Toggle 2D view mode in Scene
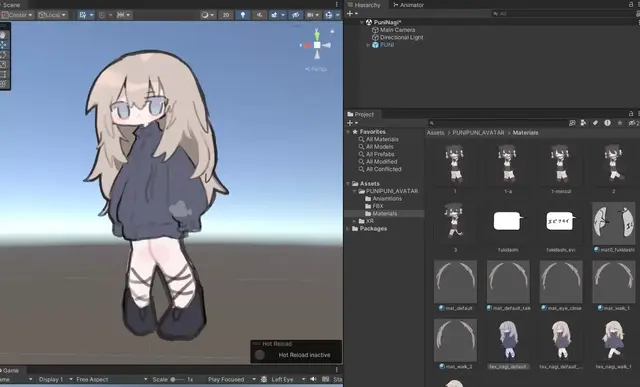The image size is (640, 387). click(226, 15)
